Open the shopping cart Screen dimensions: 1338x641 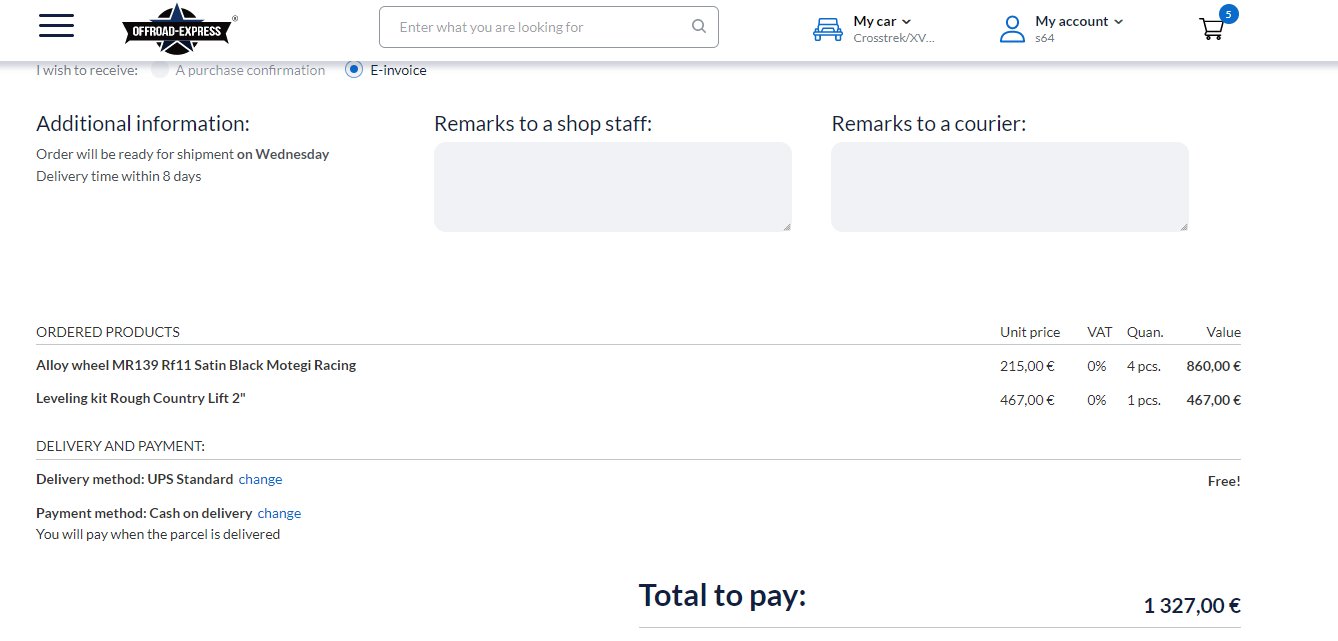(x=1211, y=28)
